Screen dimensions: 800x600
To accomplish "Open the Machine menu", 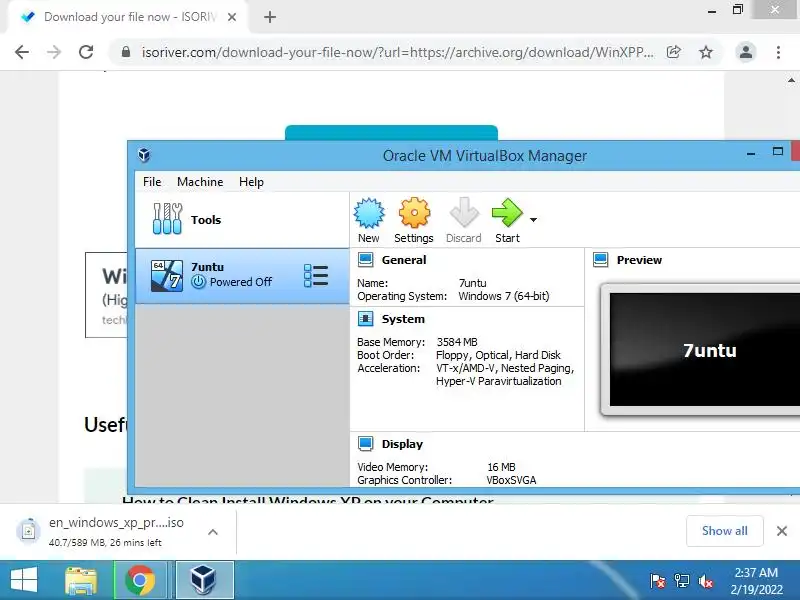I will click(x=200, y=182).
